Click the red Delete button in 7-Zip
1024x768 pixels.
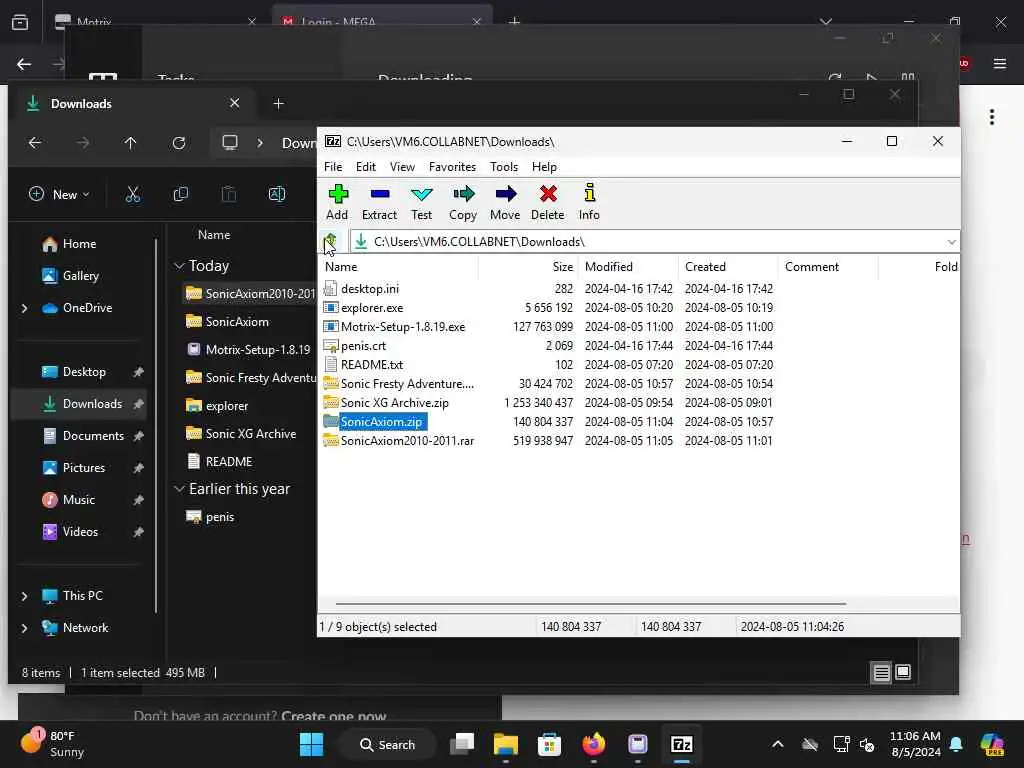pyautogui.click(x=547, y=202)
